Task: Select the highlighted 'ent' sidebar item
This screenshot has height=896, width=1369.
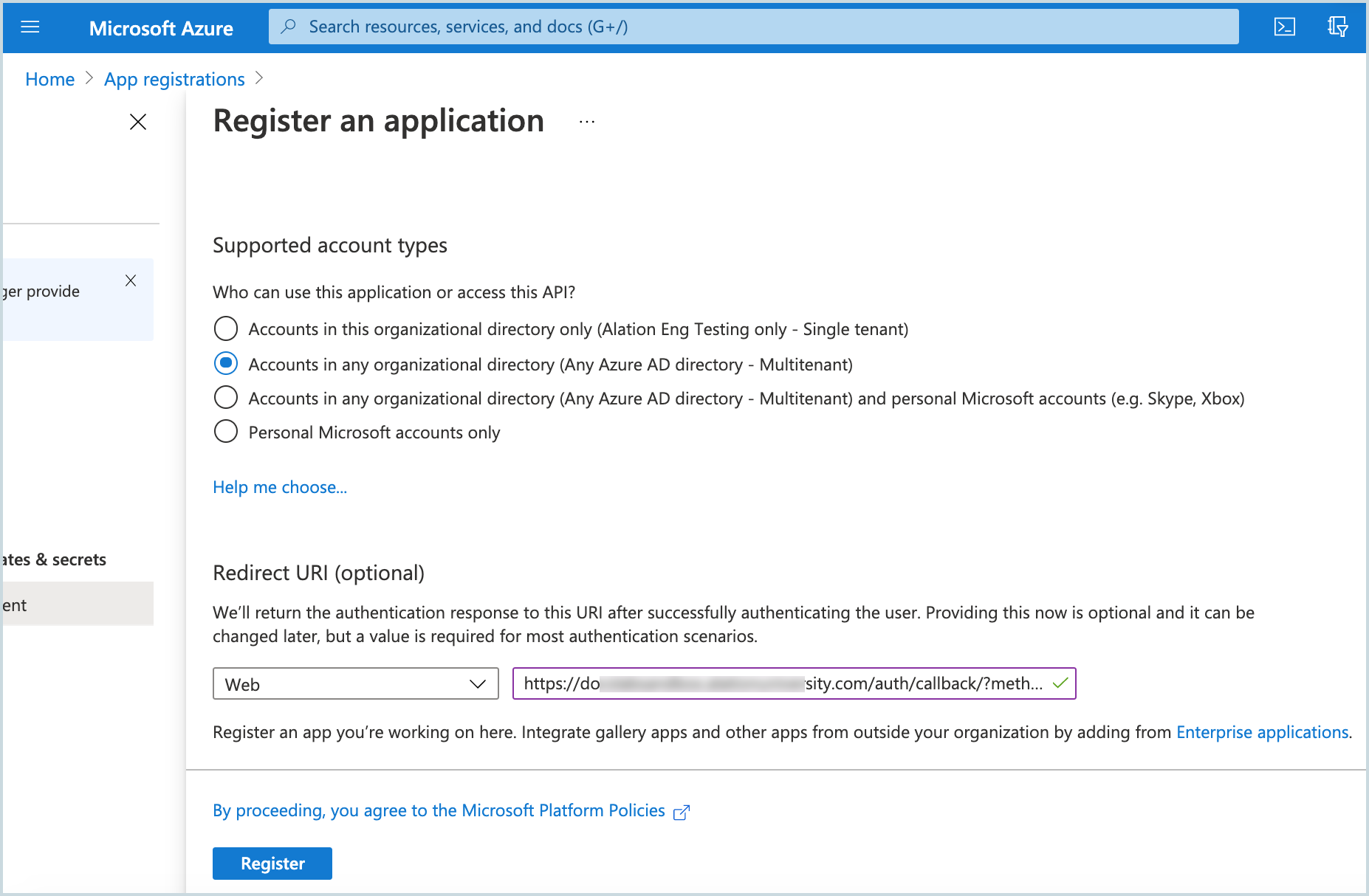Action: 77,604
